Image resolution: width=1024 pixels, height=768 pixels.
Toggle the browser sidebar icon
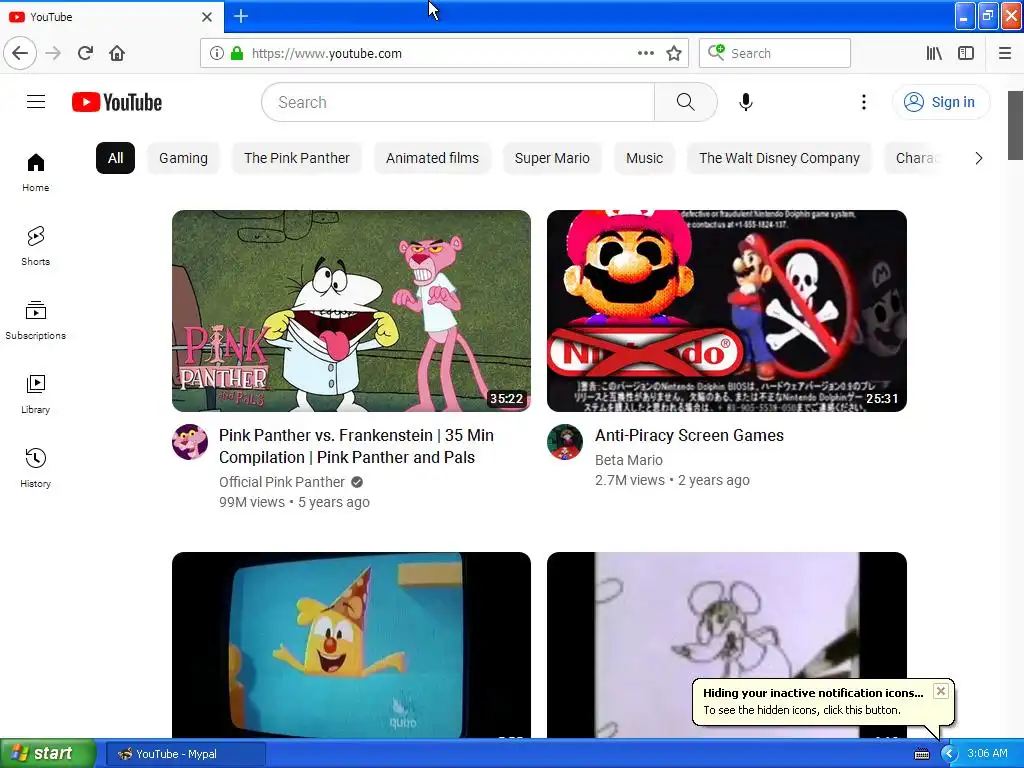[x=966, y=54]
